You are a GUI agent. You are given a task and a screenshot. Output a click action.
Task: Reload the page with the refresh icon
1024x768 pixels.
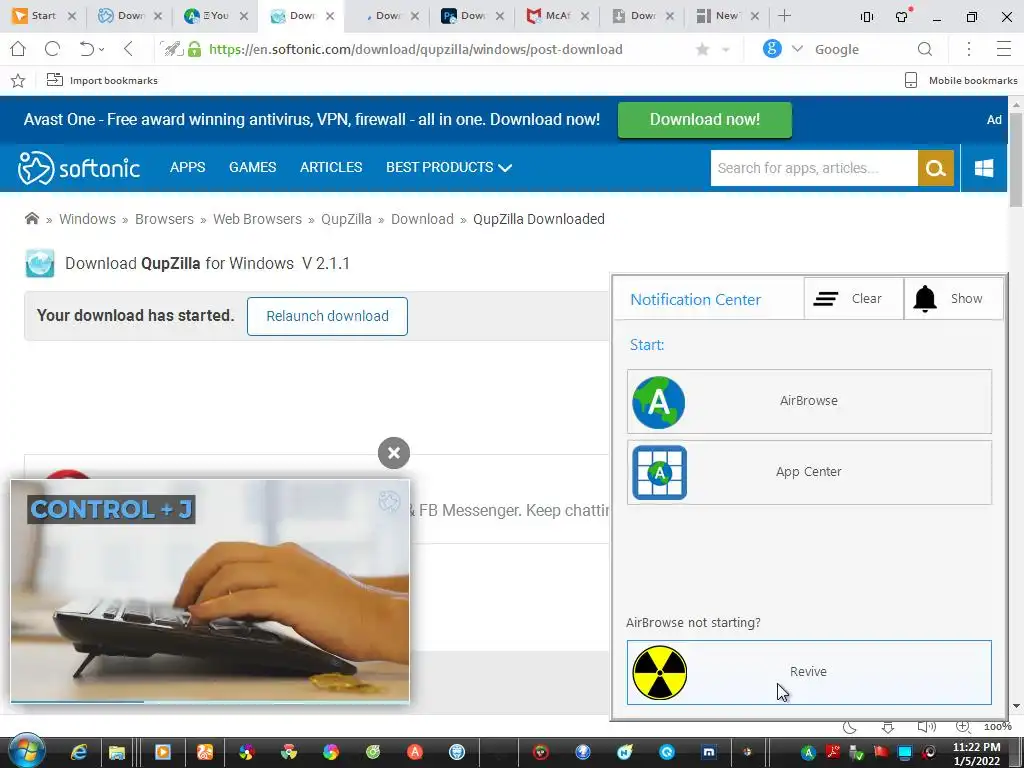coord(52,49)
